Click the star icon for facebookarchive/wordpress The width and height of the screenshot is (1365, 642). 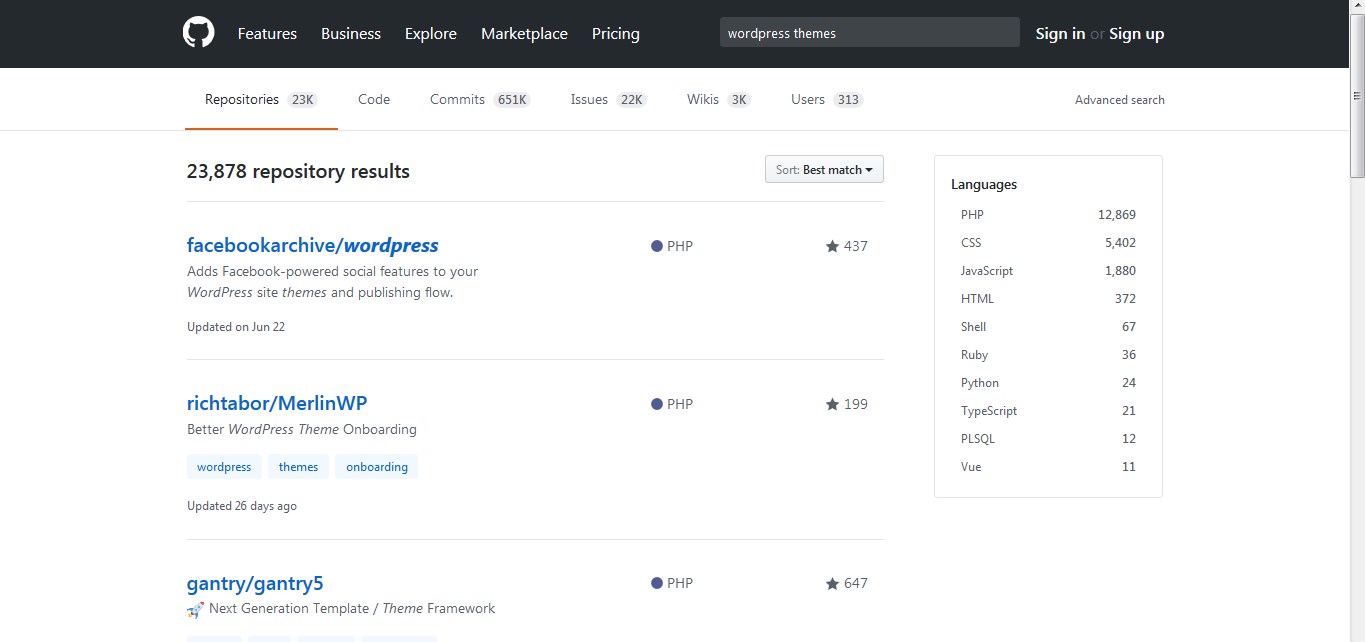832,246
